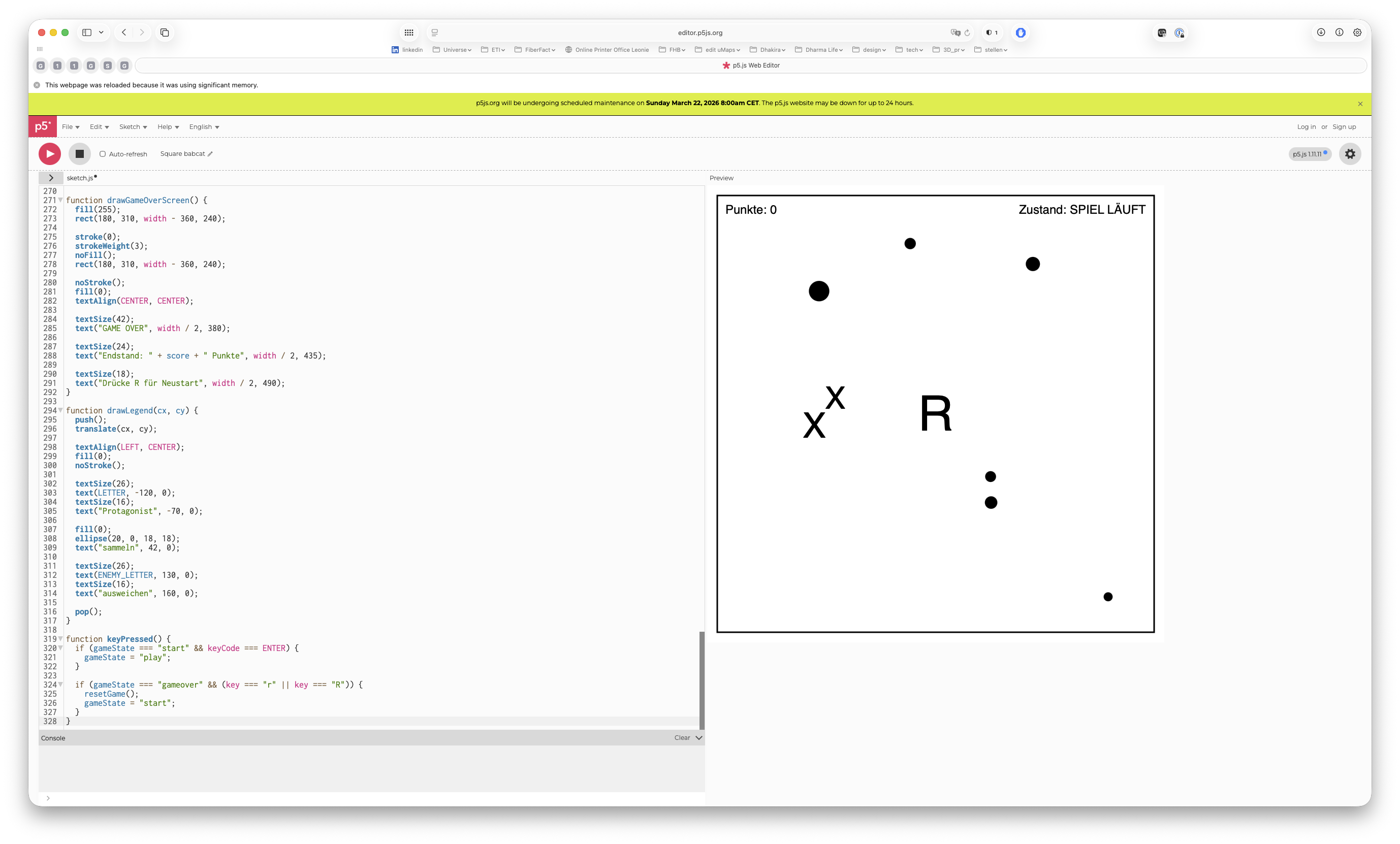Open the Sketch menu
This screenshot has height=844, width=1400.
coord(133,126)
